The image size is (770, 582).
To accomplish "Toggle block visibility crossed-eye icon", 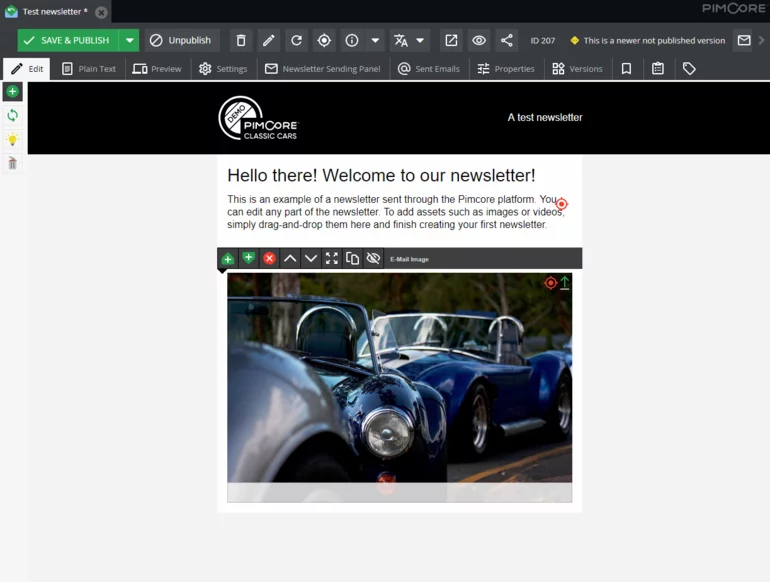I will pyautogui.click(x=373, y=258).
